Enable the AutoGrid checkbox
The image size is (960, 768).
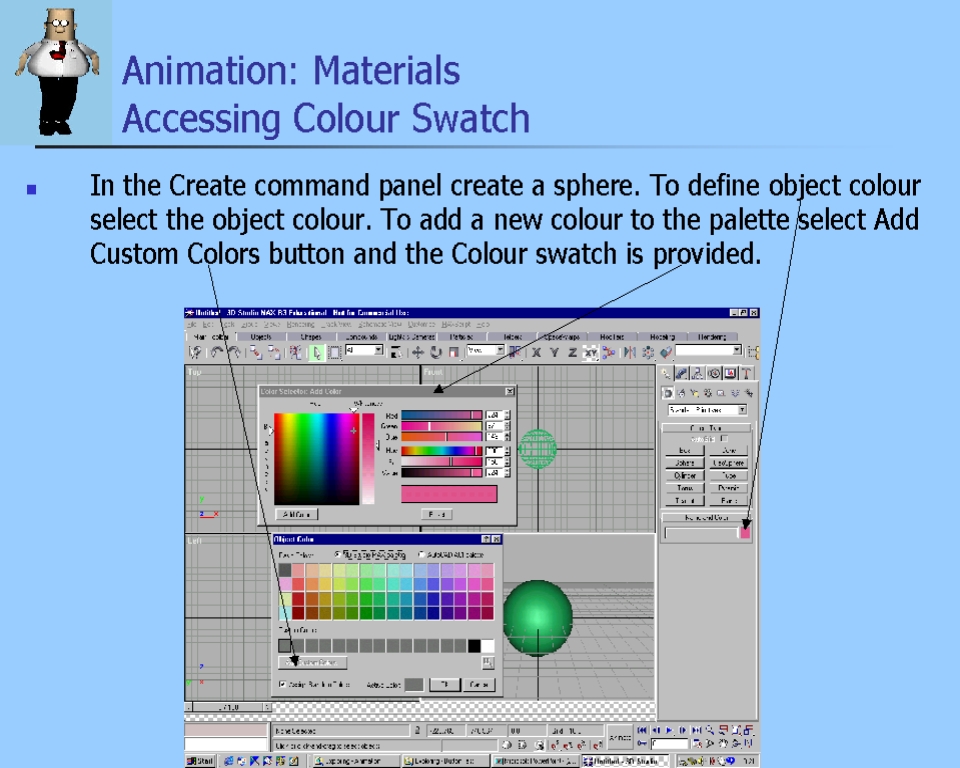724,438
